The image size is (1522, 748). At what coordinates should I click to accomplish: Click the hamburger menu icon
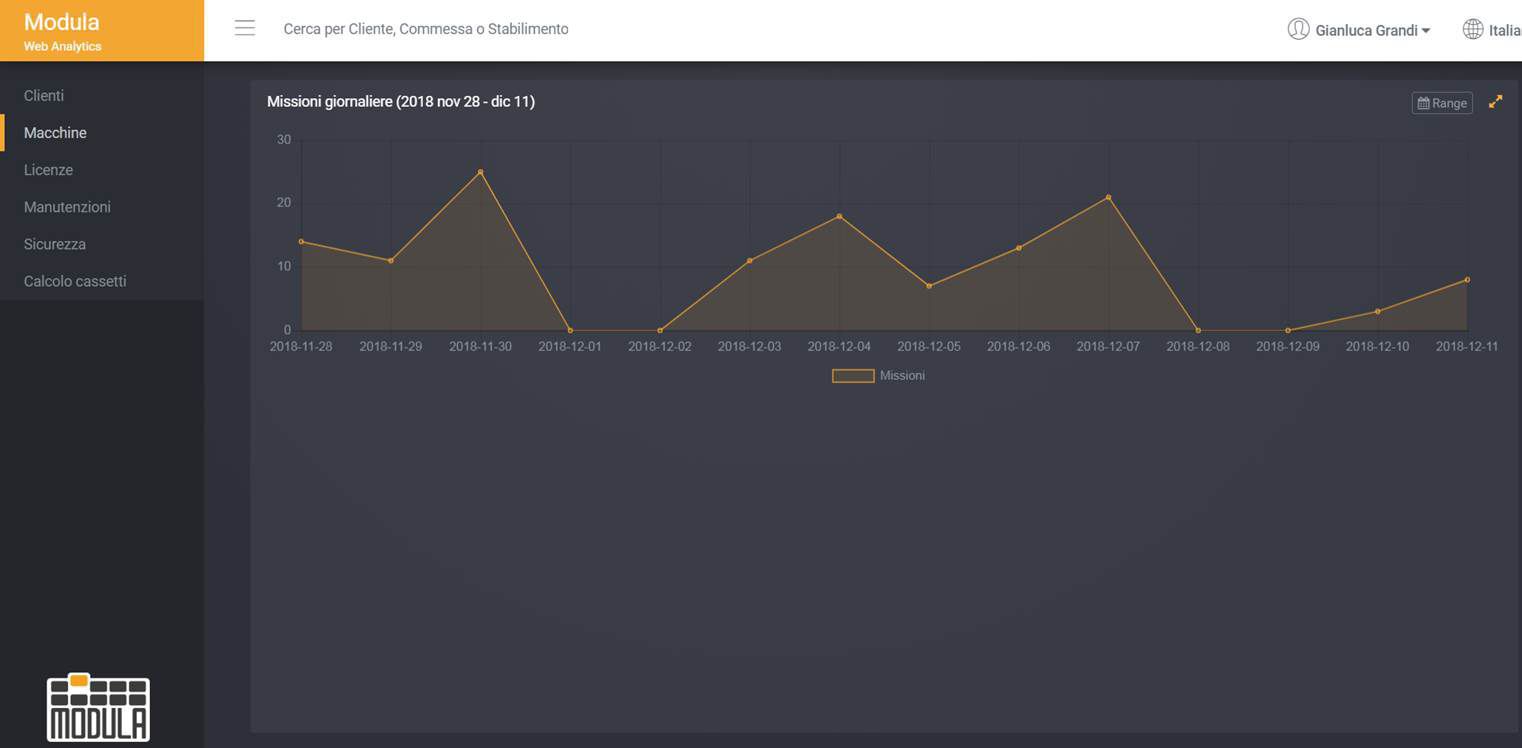[245, 28]
